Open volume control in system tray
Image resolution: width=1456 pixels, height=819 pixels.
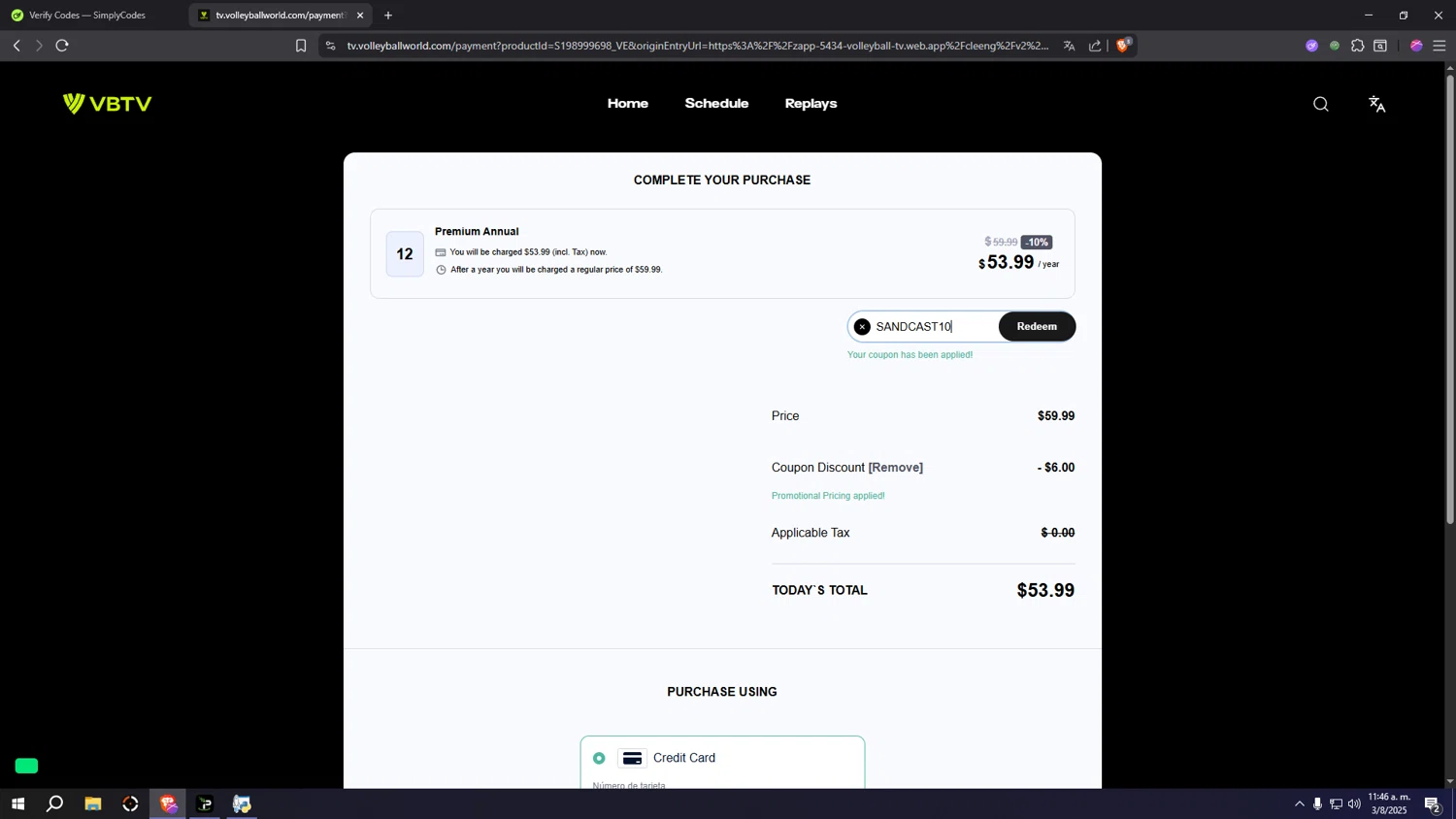click(x=1354, y=803)
